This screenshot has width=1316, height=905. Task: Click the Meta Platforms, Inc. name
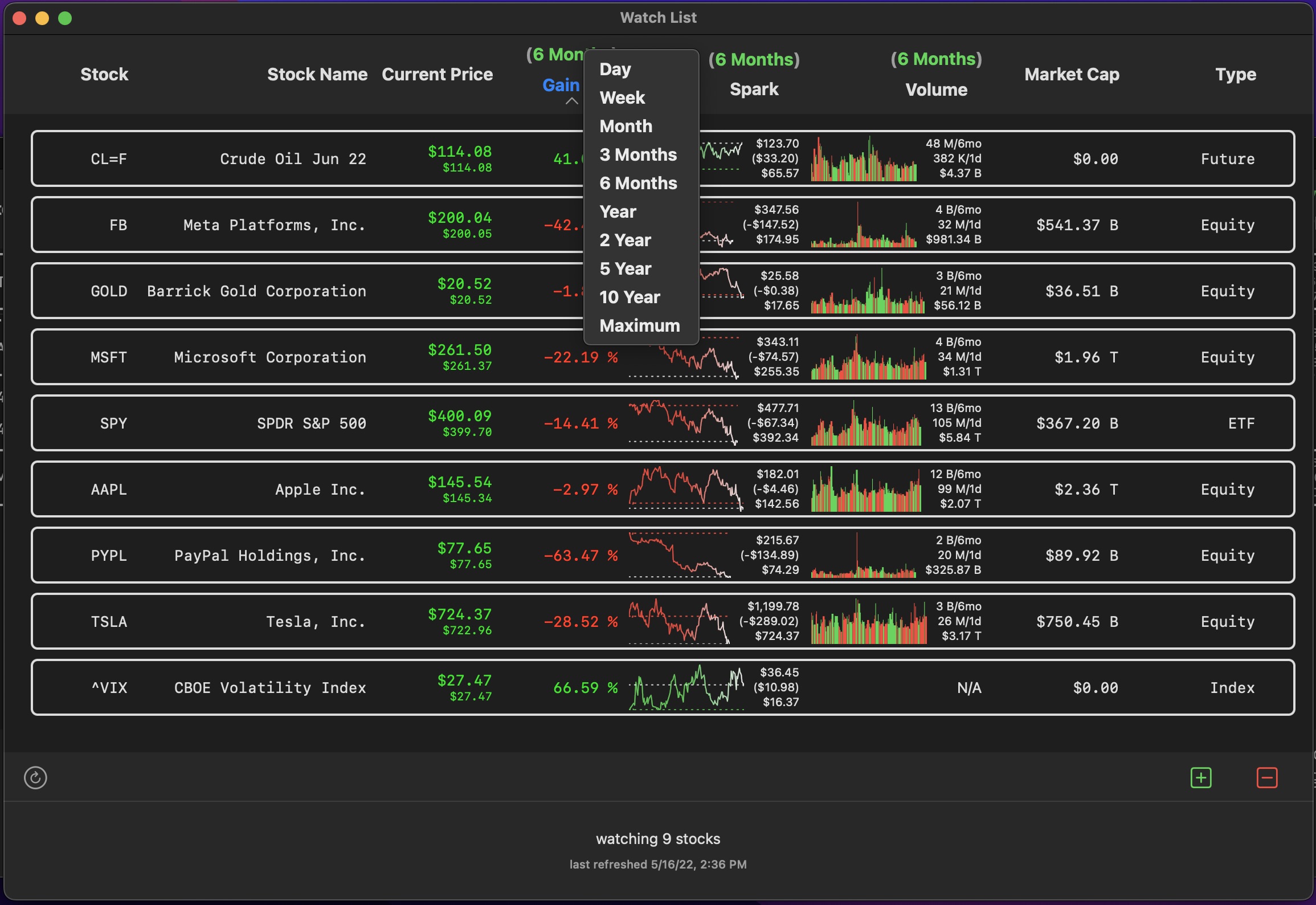pyautogui.click(x=275, y=225)
